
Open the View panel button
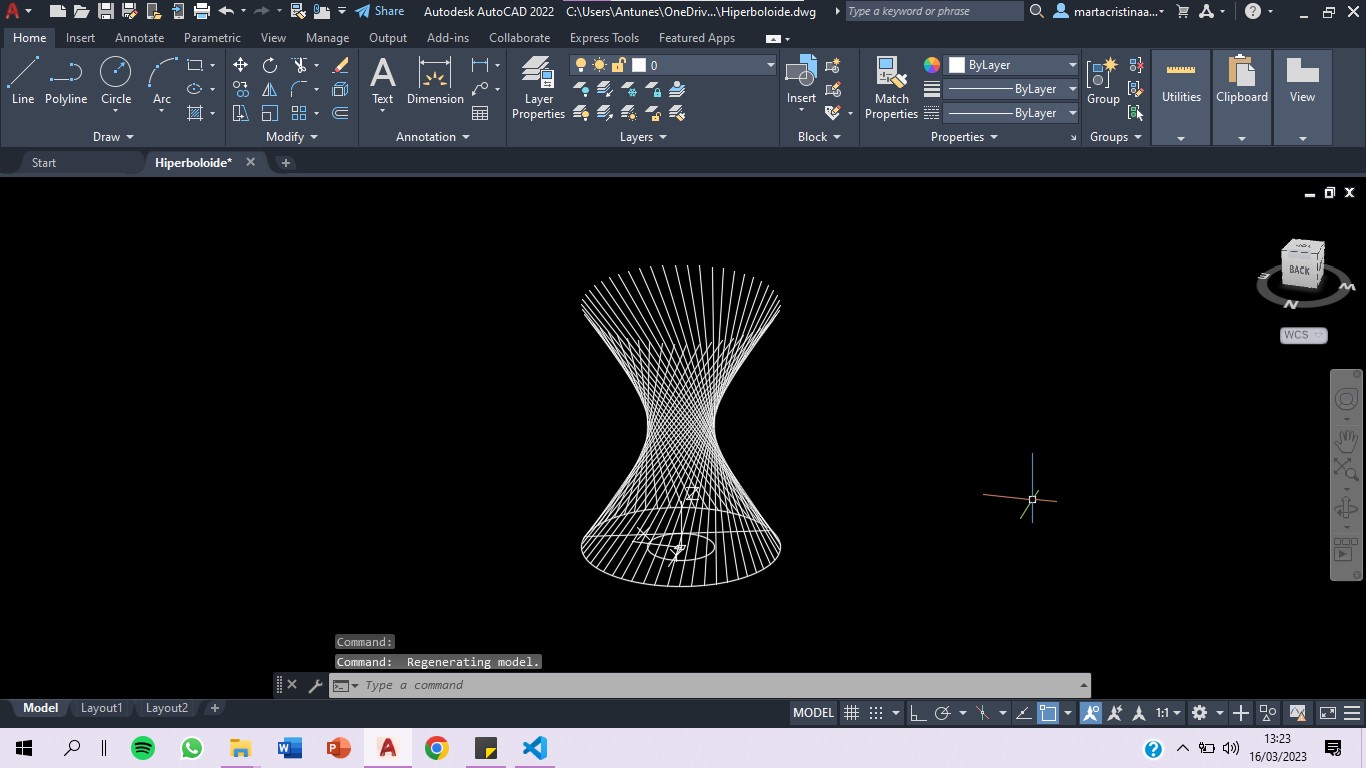pos(1302,97)
